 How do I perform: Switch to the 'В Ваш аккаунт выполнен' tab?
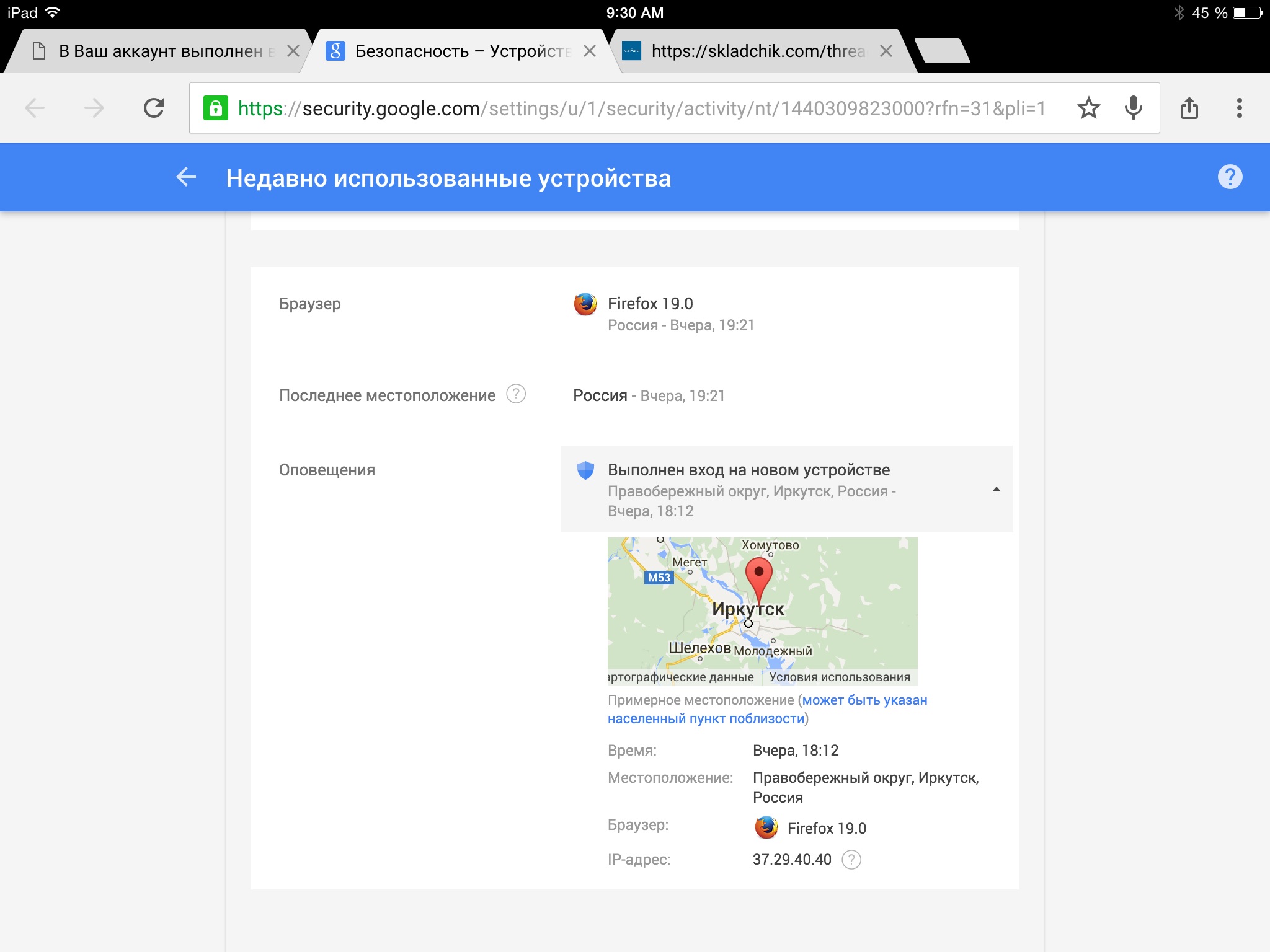pyautogui.click(x=161, y=51)
